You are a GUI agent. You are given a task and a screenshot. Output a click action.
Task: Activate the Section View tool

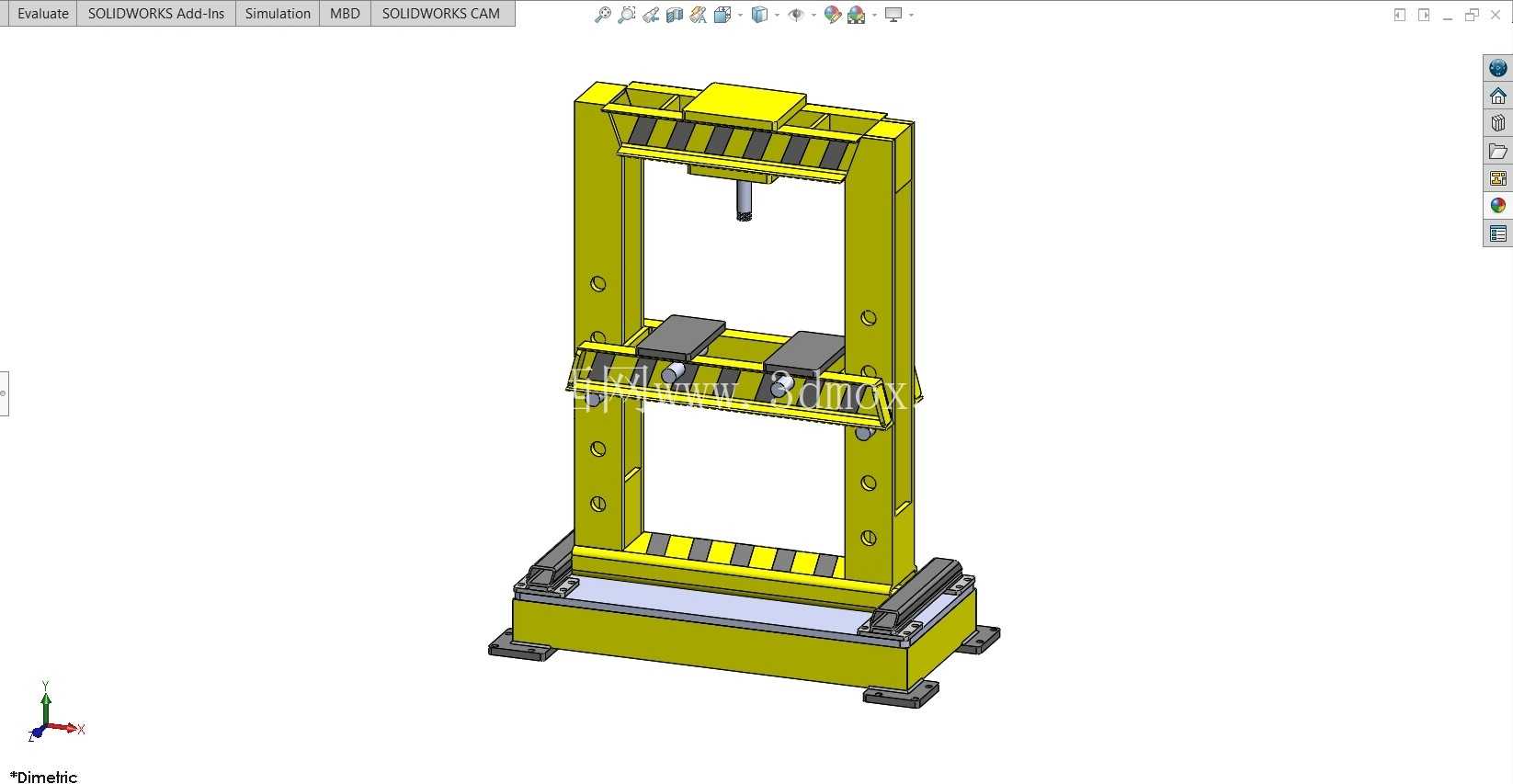click(675, 15)
